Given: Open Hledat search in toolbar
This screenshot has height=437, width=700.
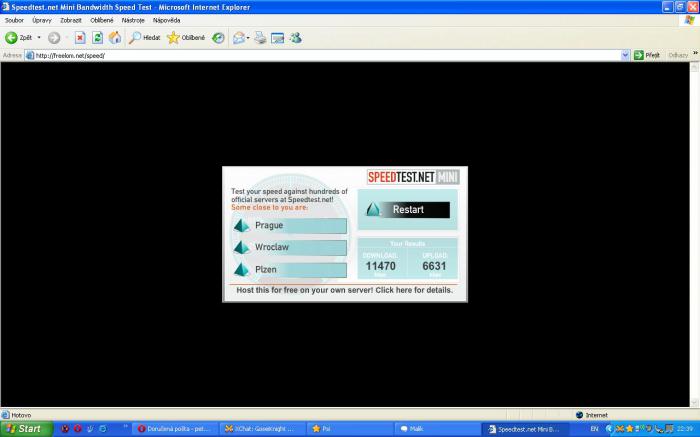Looking at the screenshot, I should pyautogui.click(x=144, y=38).
